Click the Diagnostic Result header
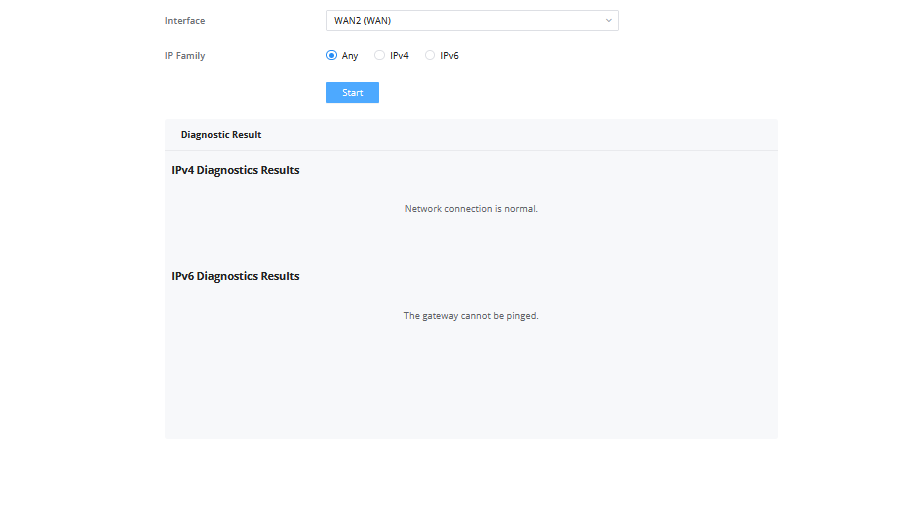Image resolution: width=920 pixels, height=529 pixels. (x=221, y=135)
